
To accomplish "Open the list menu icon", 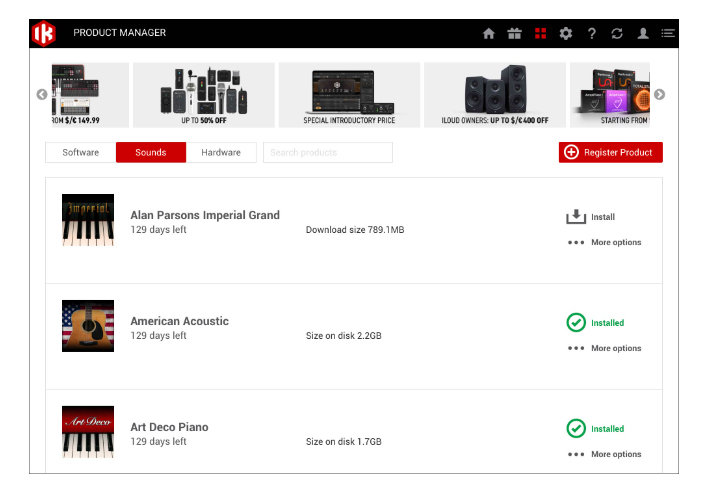I will pos(668,34).
